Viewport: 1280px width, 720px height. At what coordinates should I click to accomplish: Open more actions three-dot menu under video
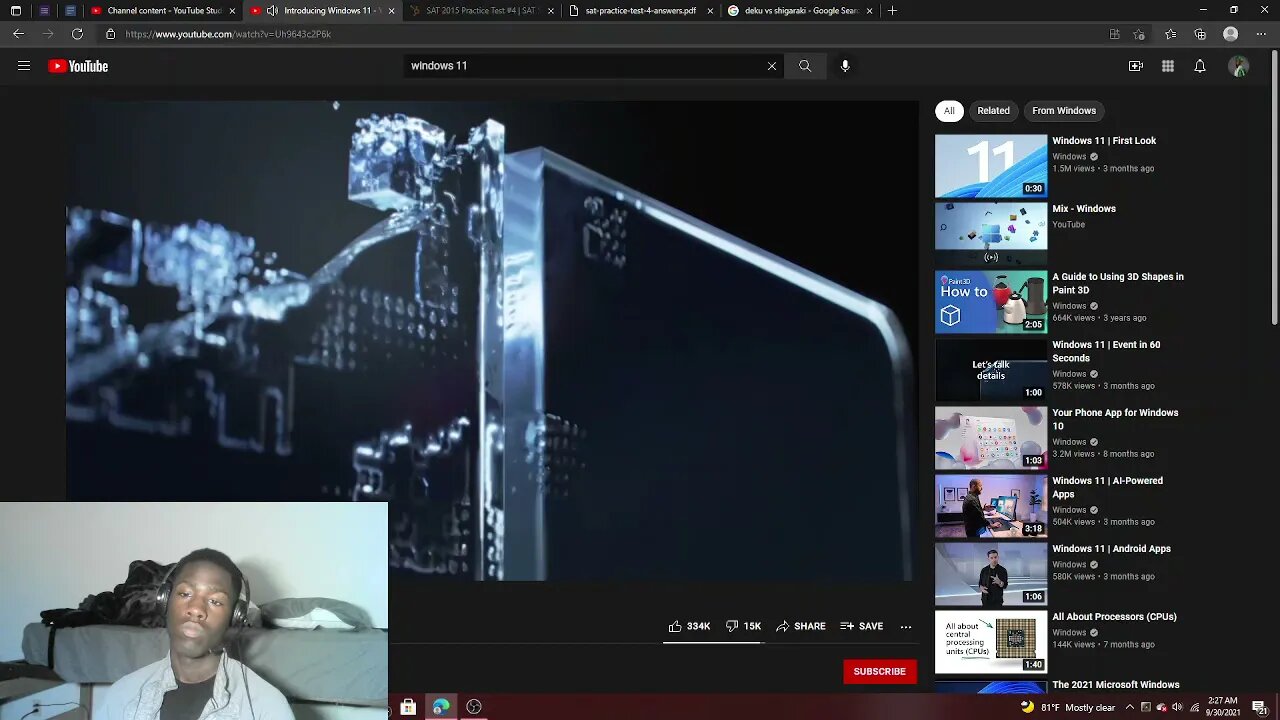(x=906, y=627)
